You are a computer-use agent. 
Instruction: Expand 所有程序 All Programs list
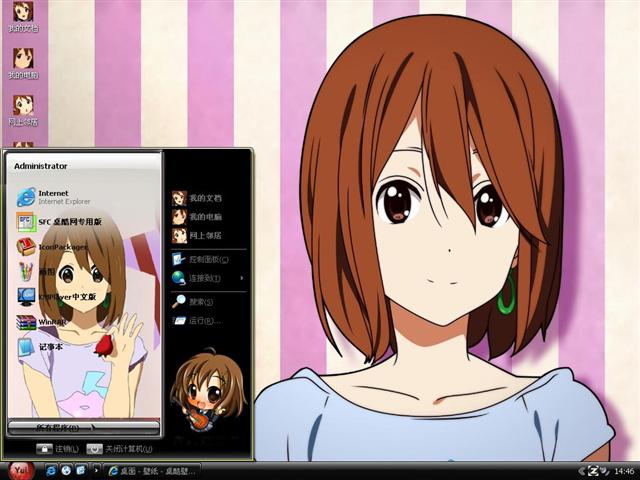coord(83,428)
